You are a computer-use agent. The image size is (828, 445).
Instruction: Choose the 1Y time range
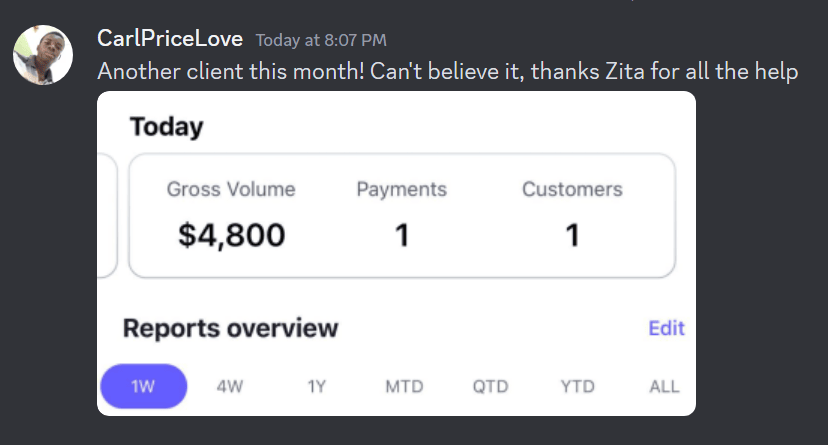(x=316, y=386)
